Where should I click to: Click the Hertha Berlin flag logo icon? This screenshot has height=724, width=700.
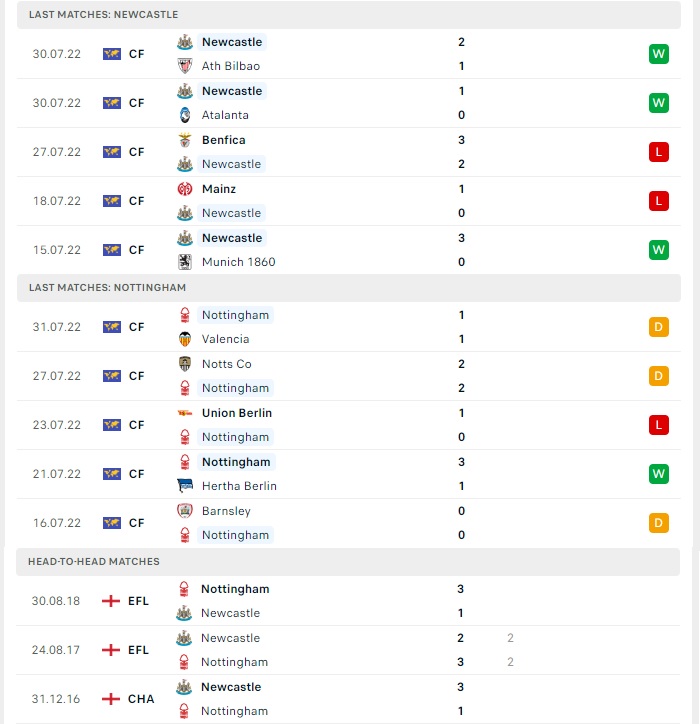point(185,486)
